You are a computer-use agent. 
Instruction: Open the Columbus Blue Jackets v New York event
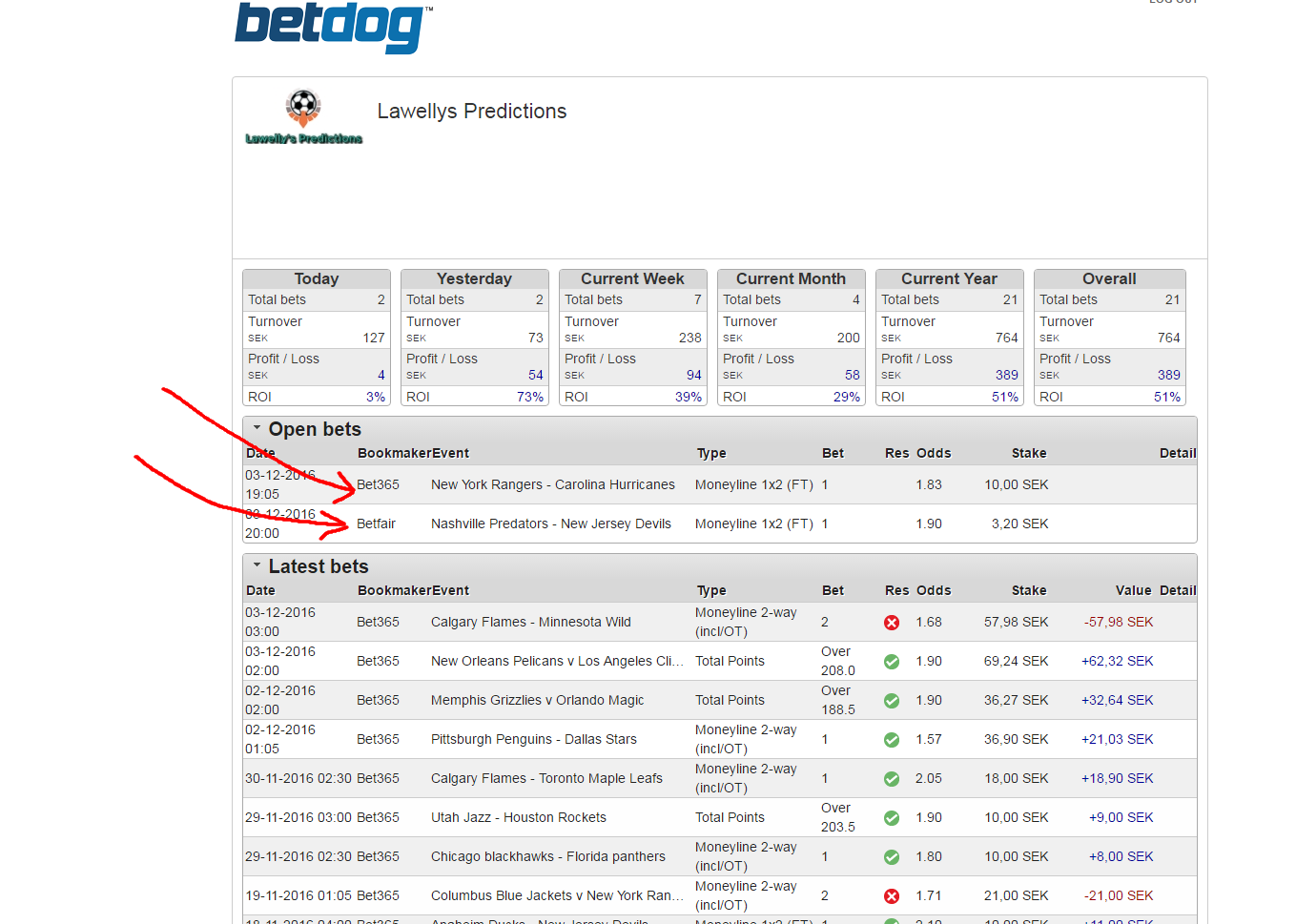pyautogui.click(x=557, y=895)
